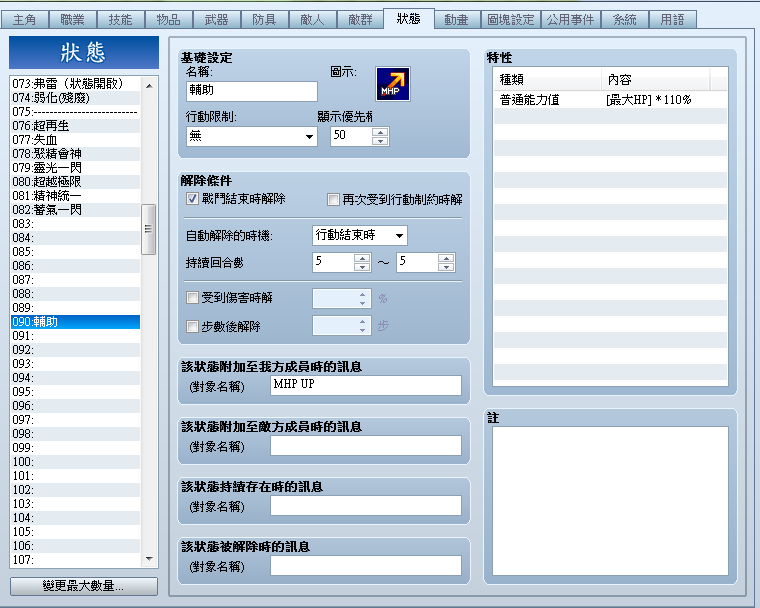Click the enemy-added state message field

366,446
